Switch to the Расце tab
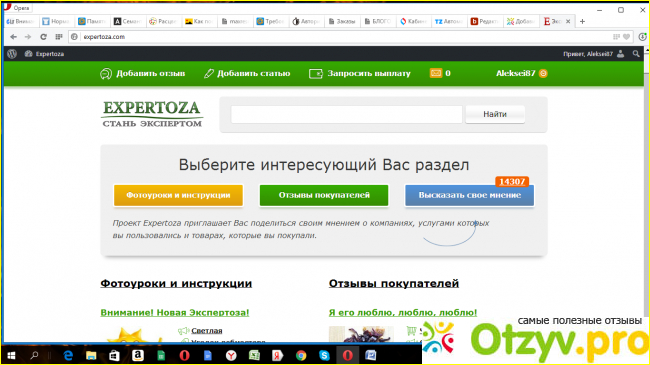Image resolution: width=650 pixels, height=365 pixels. (x=163, y=21)
